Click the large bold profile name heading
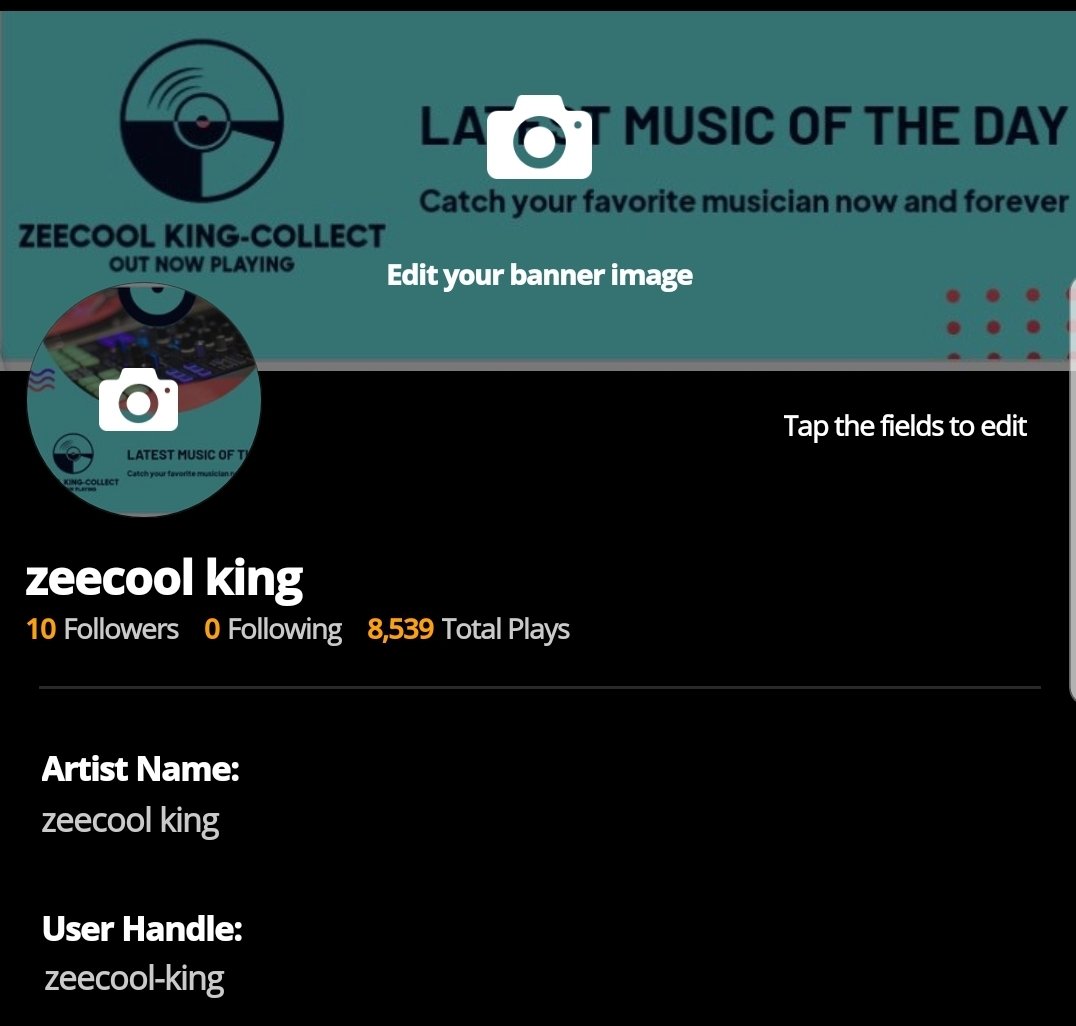The width and height of the screenshot is (1076, 1026). (163, 579)
